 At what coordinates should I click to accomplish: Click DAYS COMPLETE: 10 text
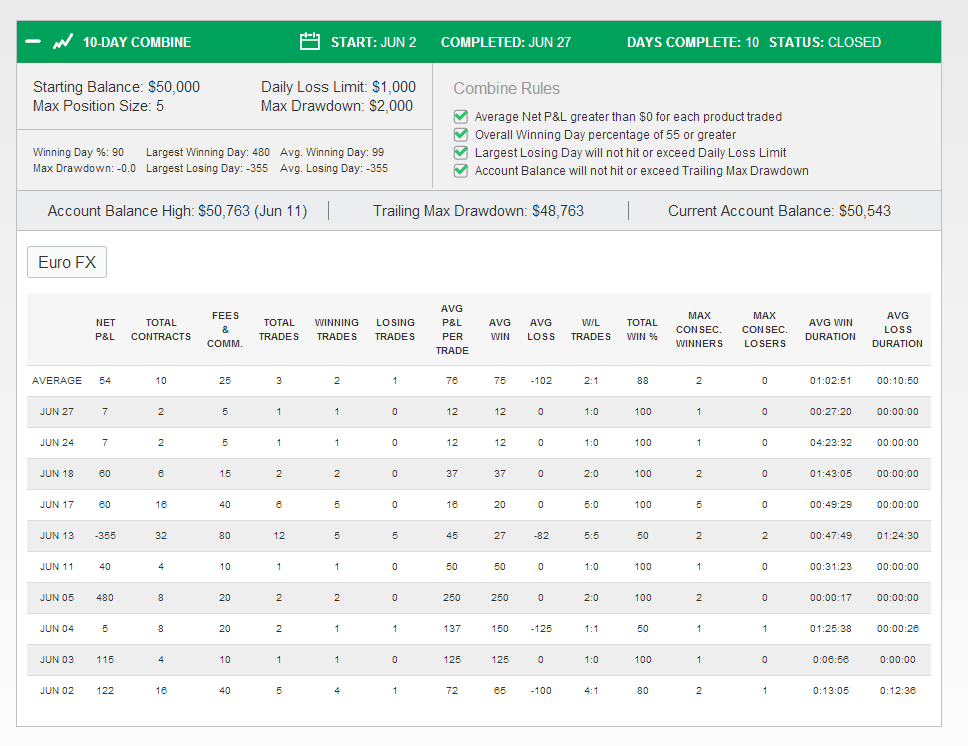click(x=693, y=42)
